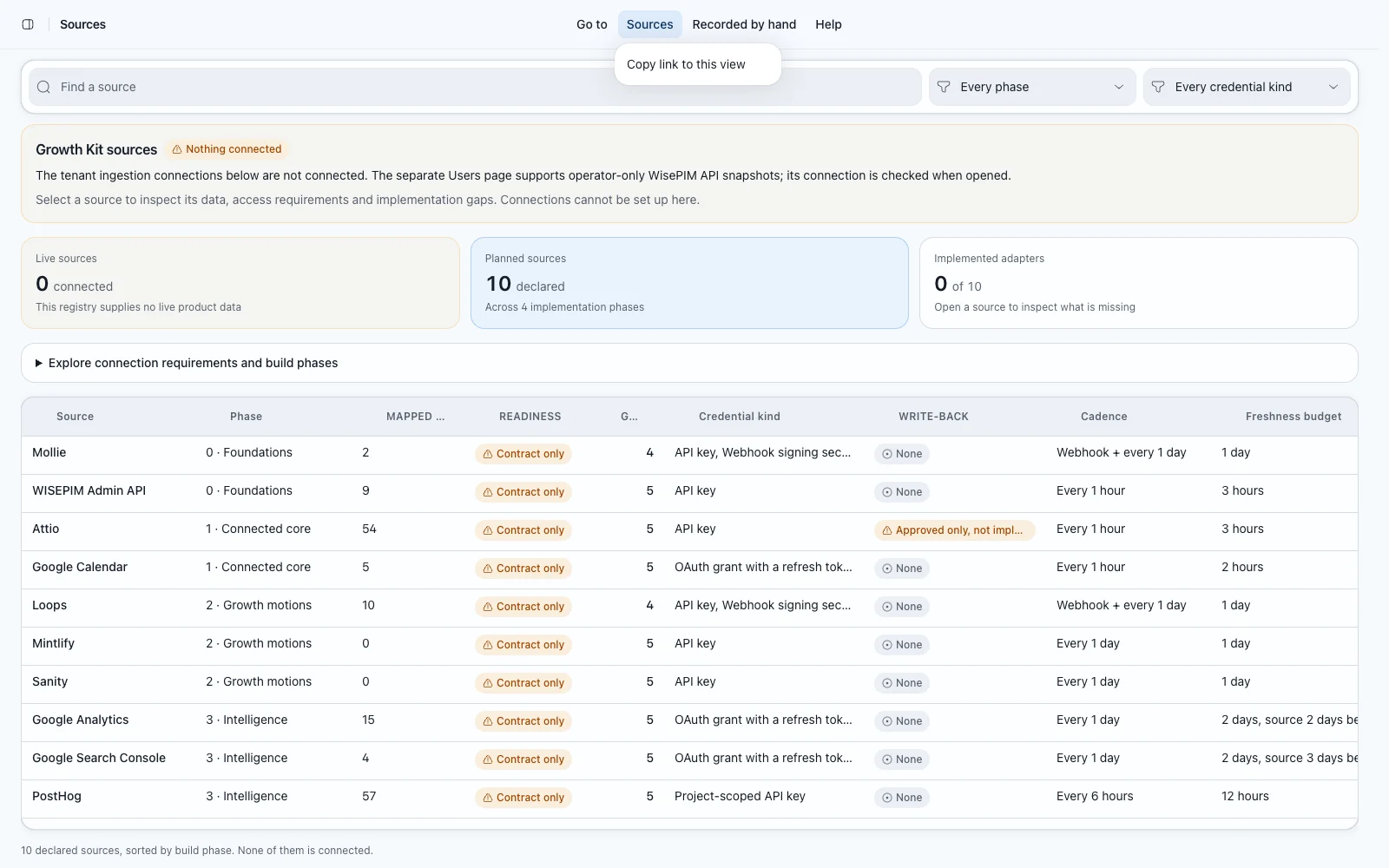The image size is (1389, 868).
Task: Click the Growth Kit sources heading
Action: click(96, 149)
